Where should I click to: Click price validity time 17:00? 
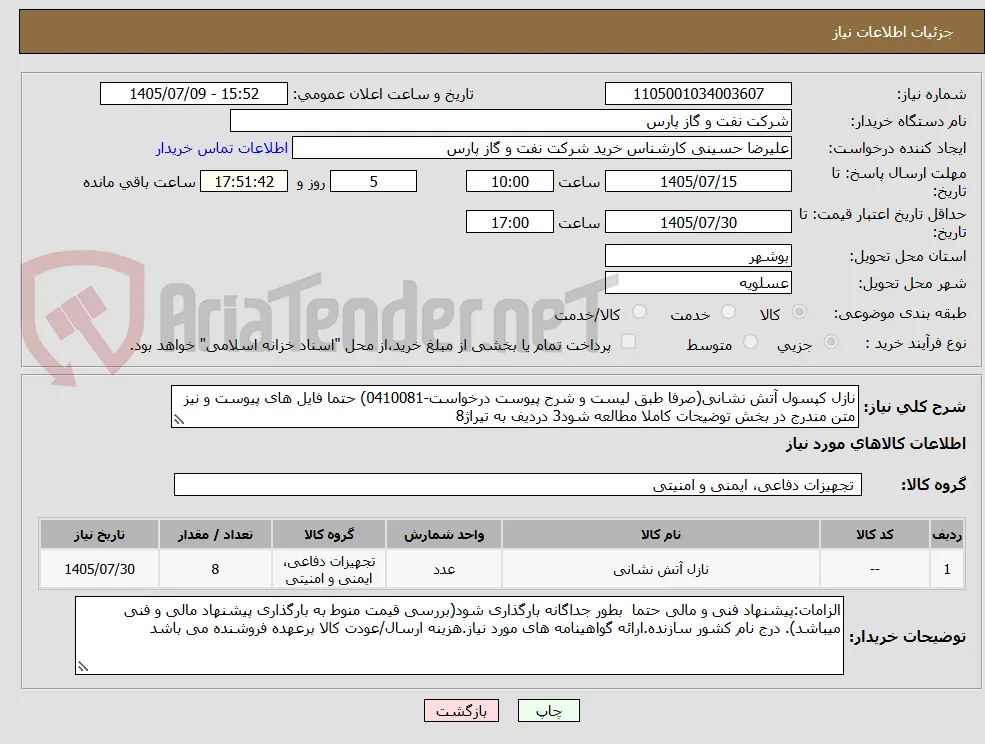509,222
